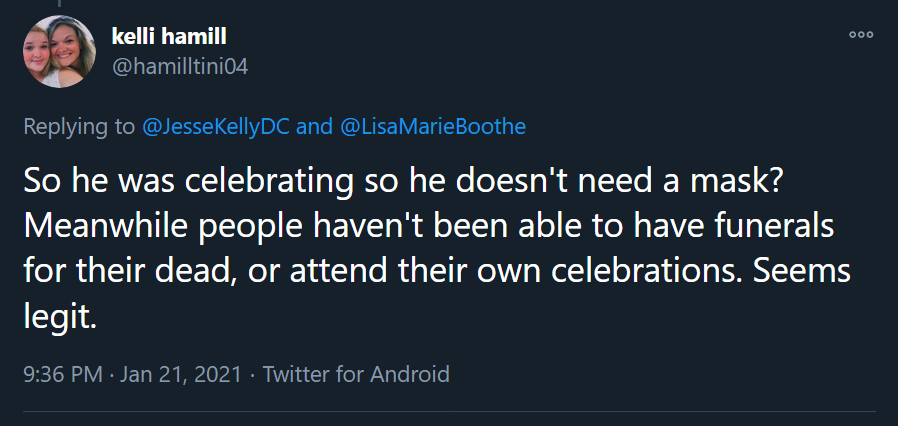The height and width of the screenshot is (426, 898).
Task: Click the 'Replying to' label
Action: click(x=79, y=127)
